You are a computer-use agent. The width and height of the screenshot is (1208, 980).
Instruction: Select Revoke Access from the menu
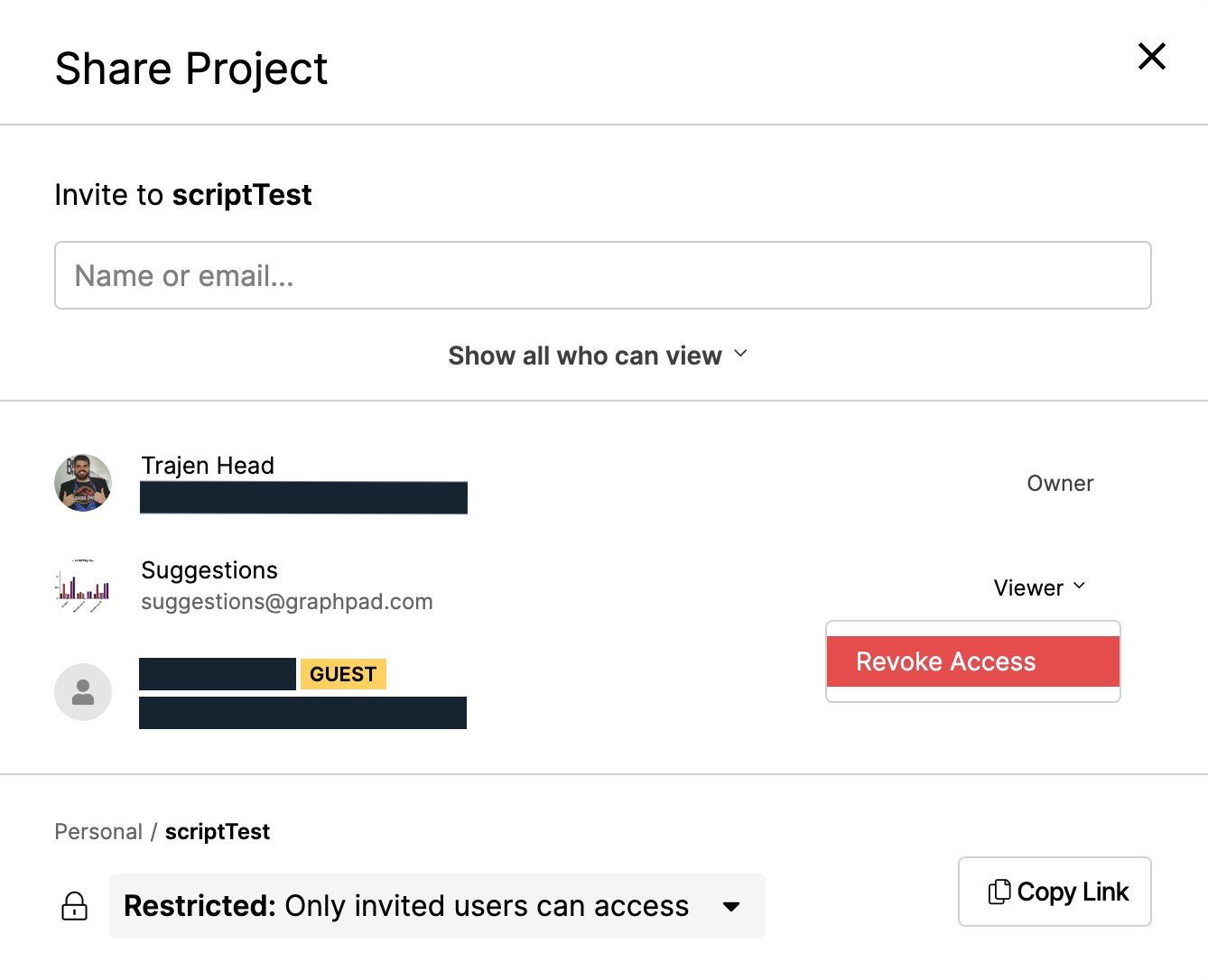(x=972, y=661)
